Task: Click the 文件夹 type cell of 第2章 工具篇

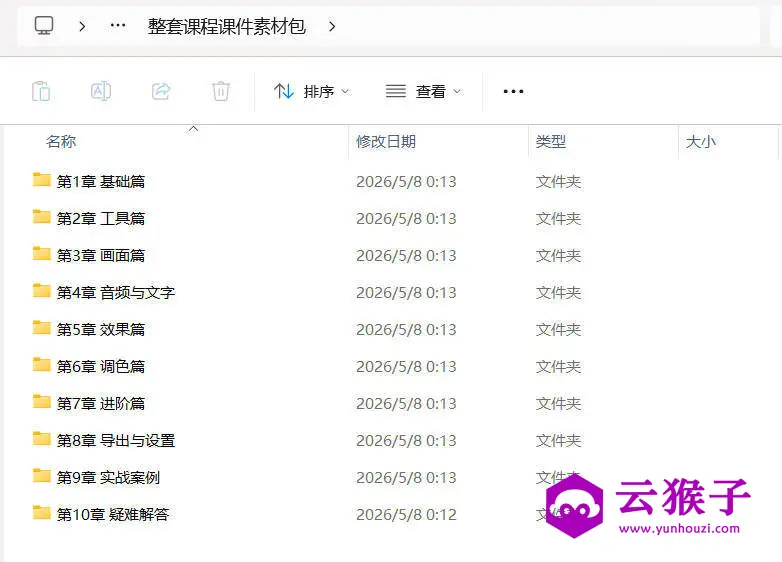Action: pos(558,218)
